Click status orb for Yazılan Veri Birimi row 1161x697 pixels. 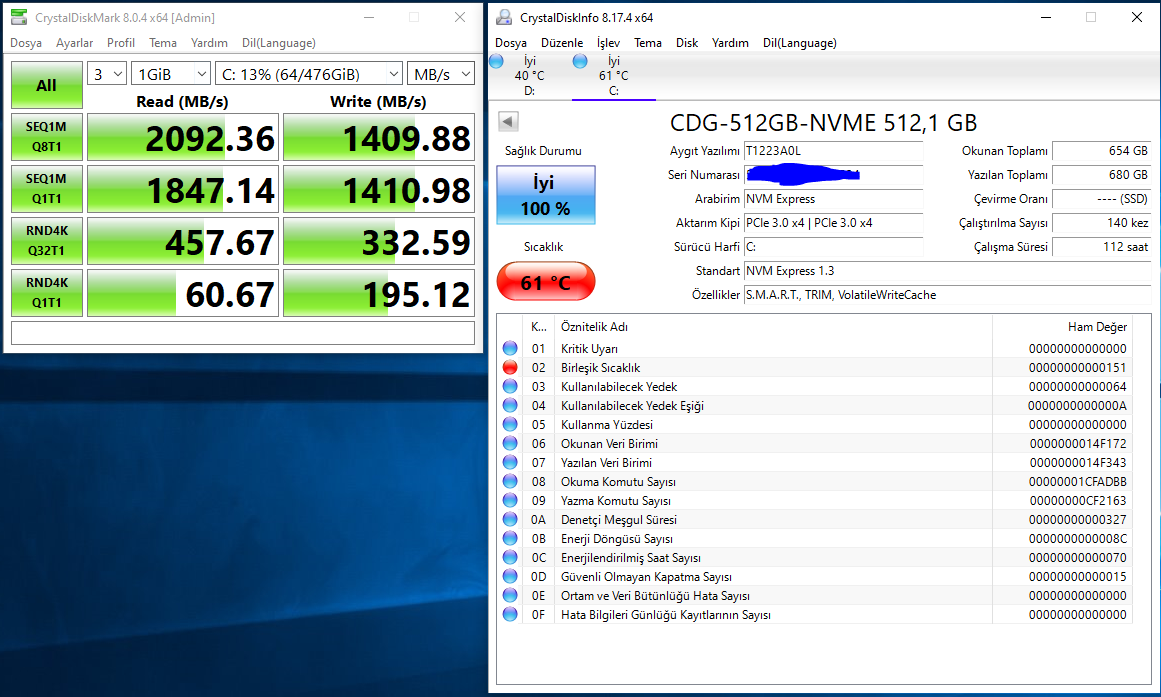click(x=509, y=462)
